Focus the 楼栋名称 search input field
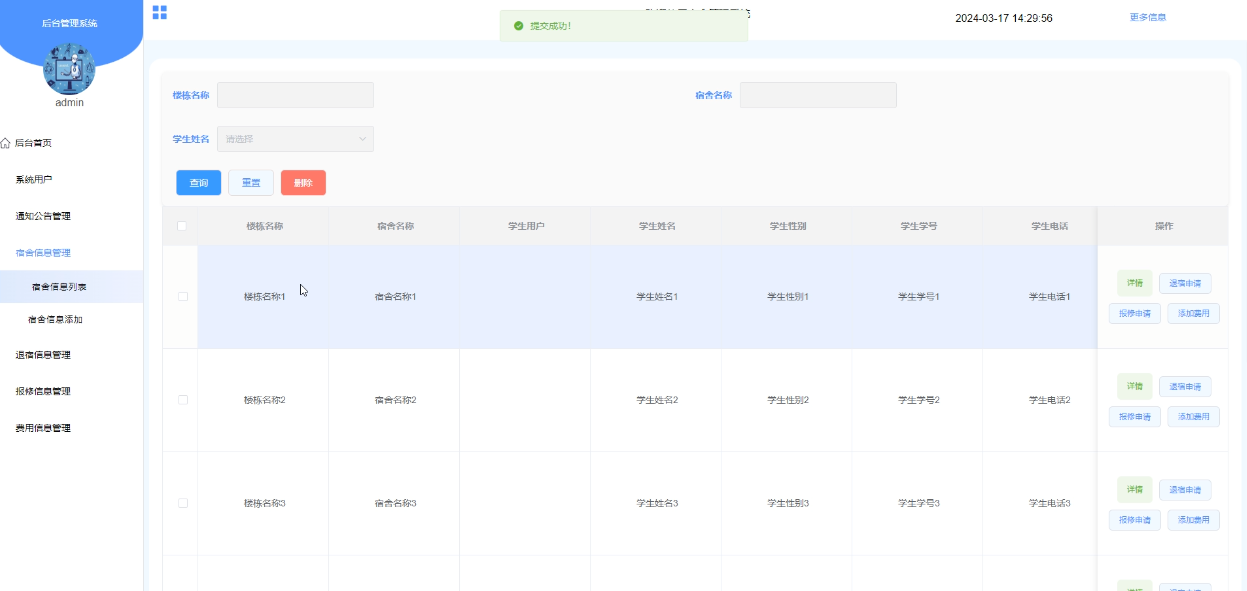Viewport: 1247px width, 591px height. click(x=295, y=95)
